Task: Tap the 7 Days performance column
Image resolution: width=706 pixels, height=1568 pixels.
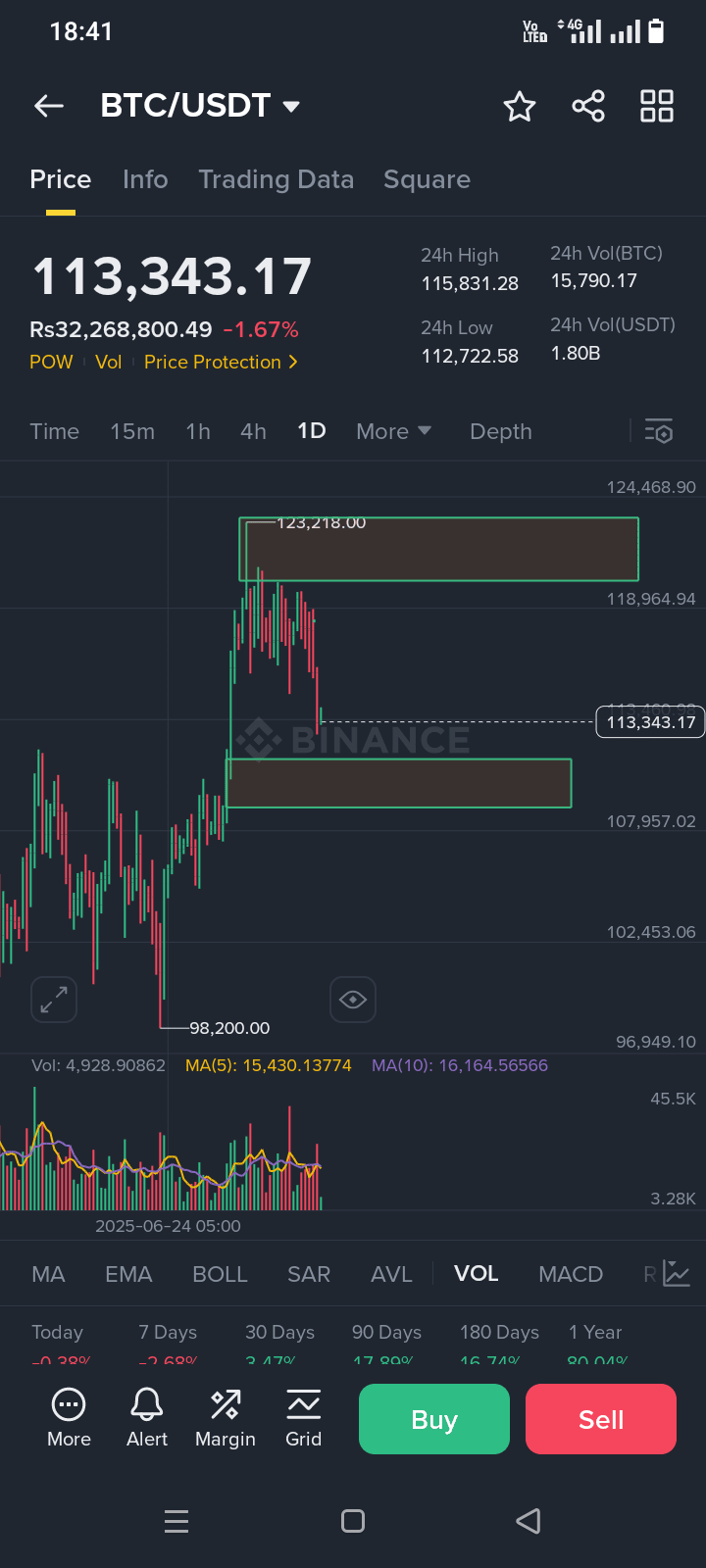Action: coord(168,1344)
